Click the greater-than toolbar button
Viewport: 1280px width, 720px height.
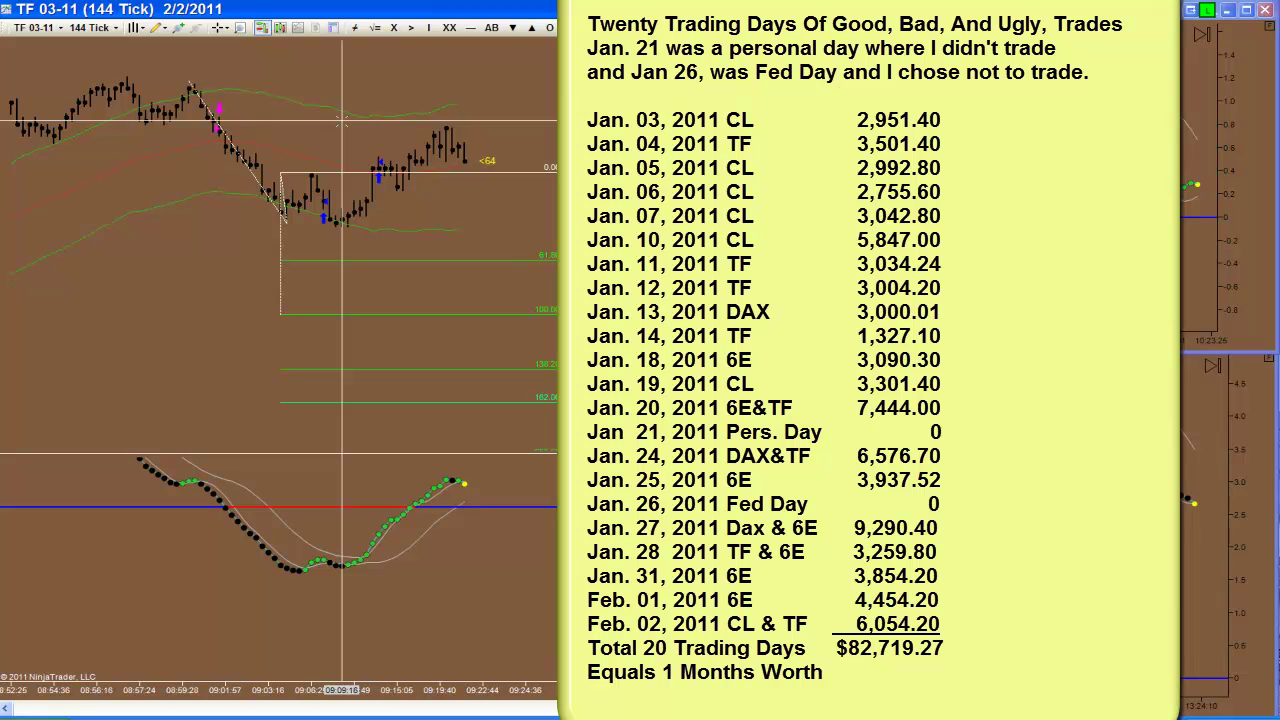coord(411,28)
